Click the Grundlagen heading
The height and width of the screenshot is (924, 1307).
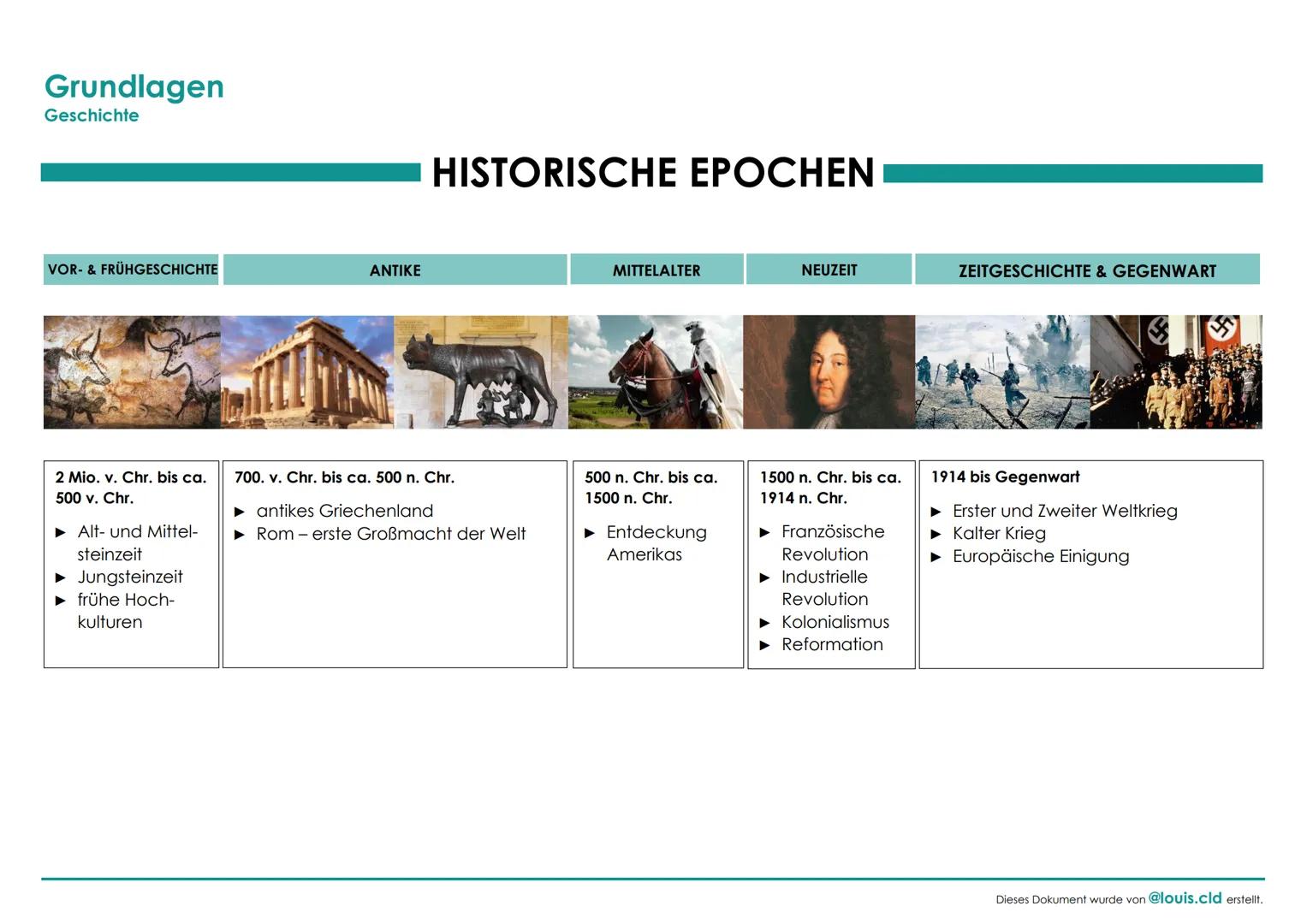click(134, 86)
